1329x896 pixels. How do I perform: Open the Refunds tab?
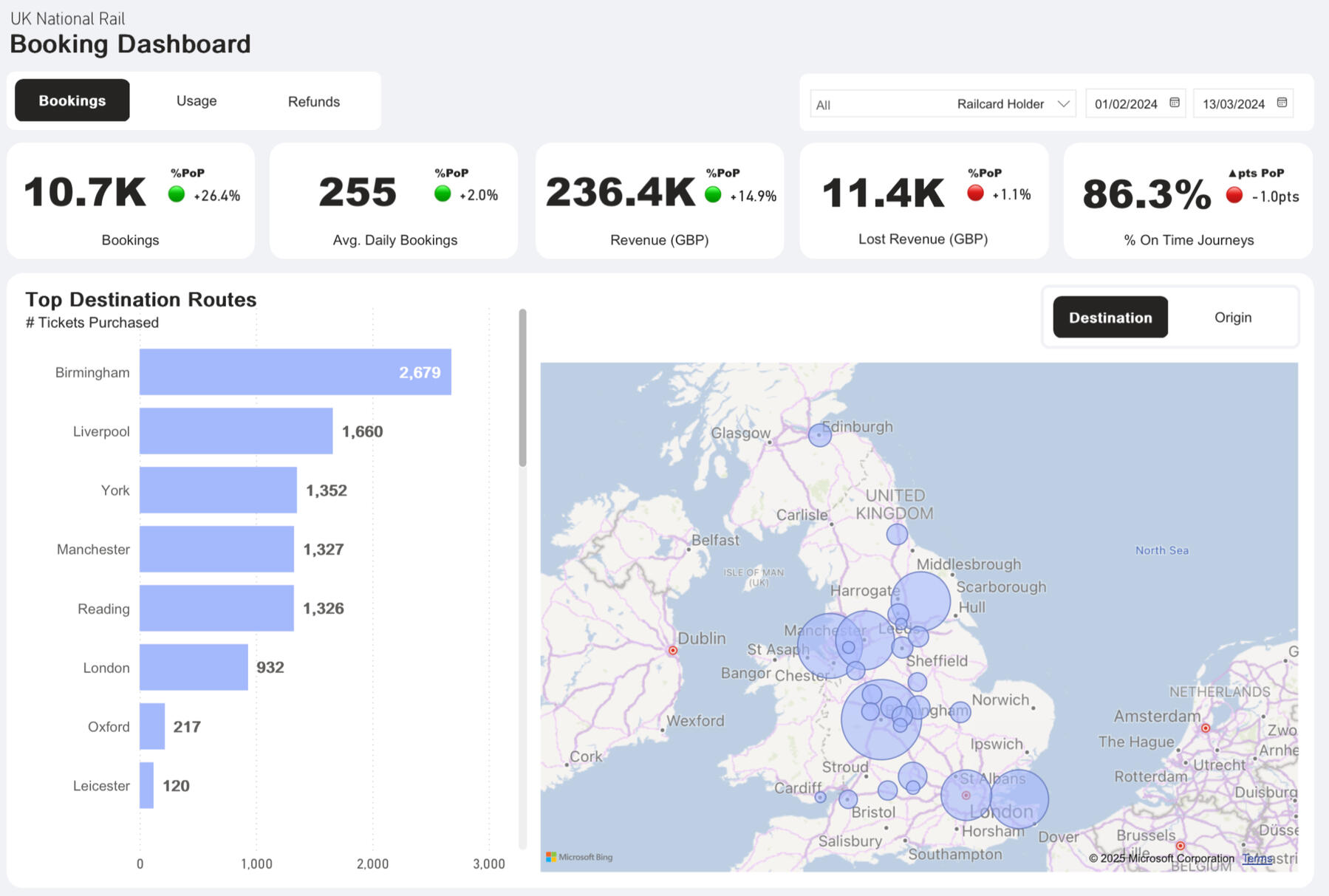point(313,102)
